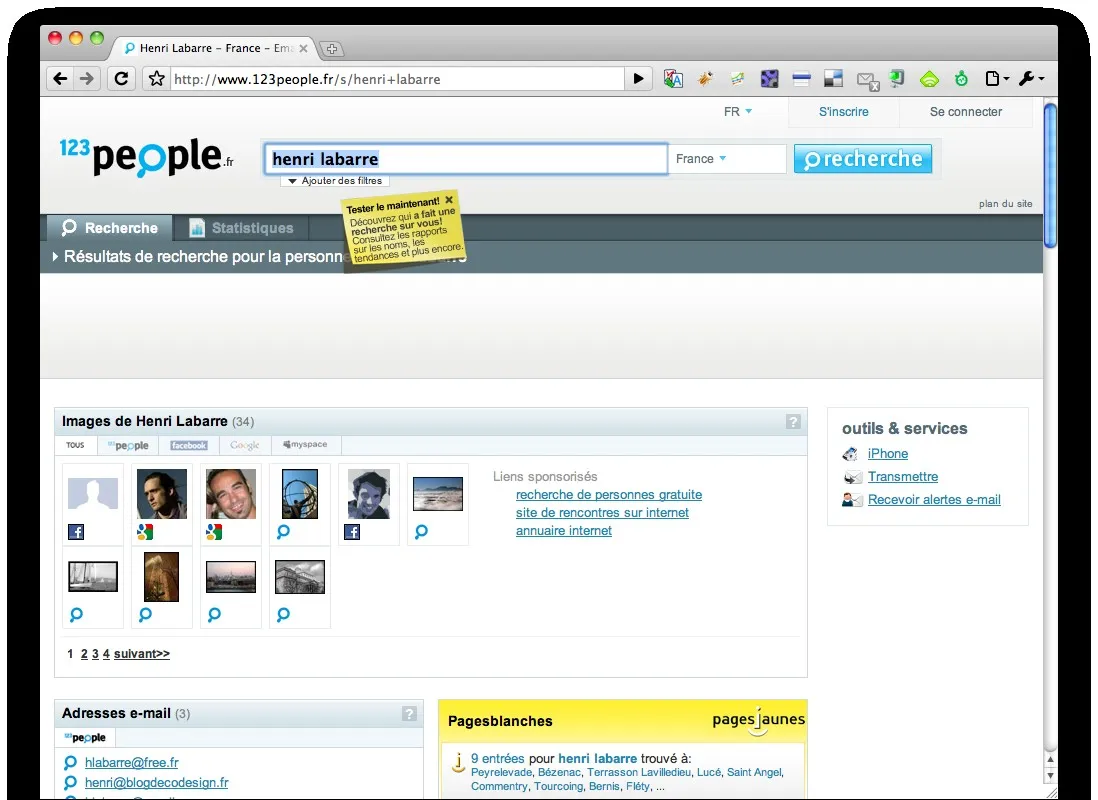The width and height of the screenshot is (1098, 800).
Task: Open help for the Images section
Action: click(x=793, y=422)
